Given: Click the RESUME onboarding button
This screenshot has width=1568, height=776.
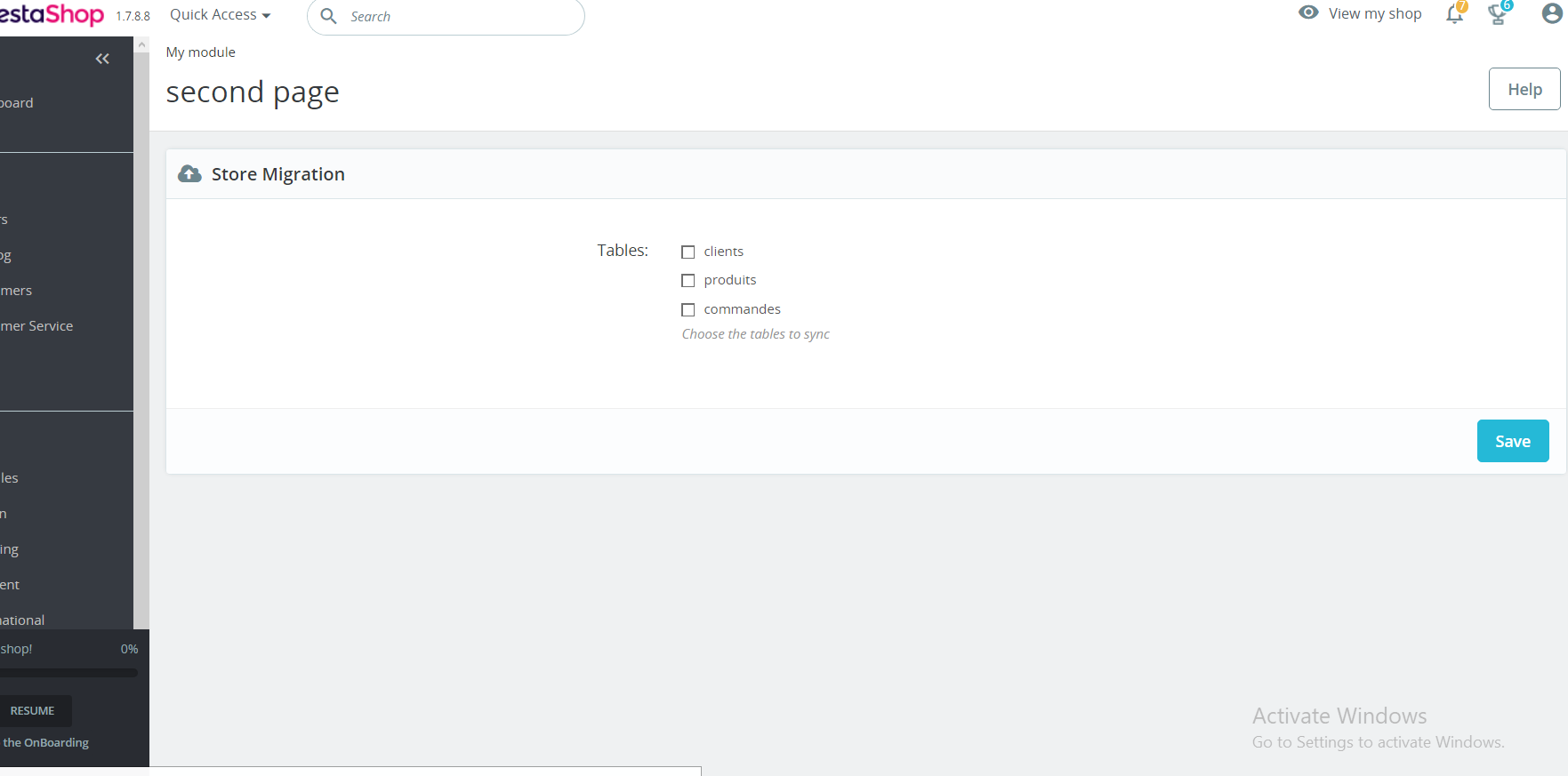Looking at the screenshot, I should tap(33, 711).
